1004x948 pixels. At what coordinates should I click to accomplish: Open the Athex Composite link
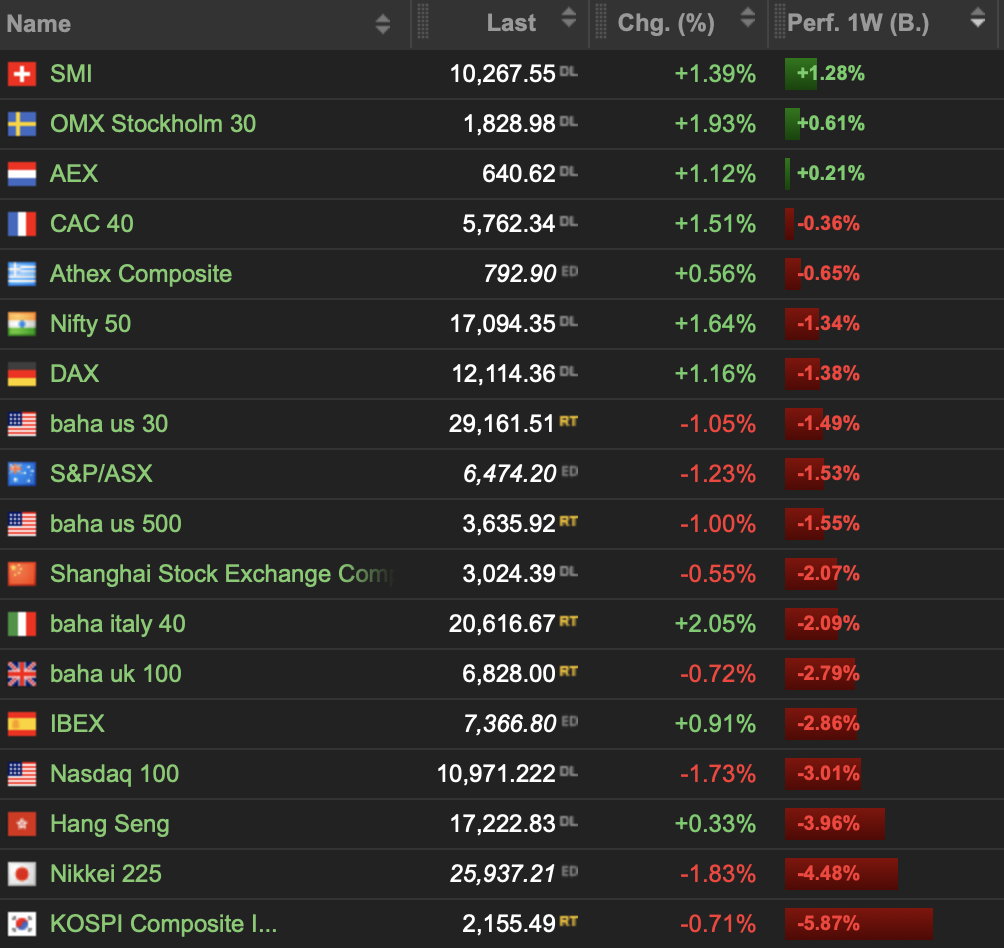[x=141, y=274]
